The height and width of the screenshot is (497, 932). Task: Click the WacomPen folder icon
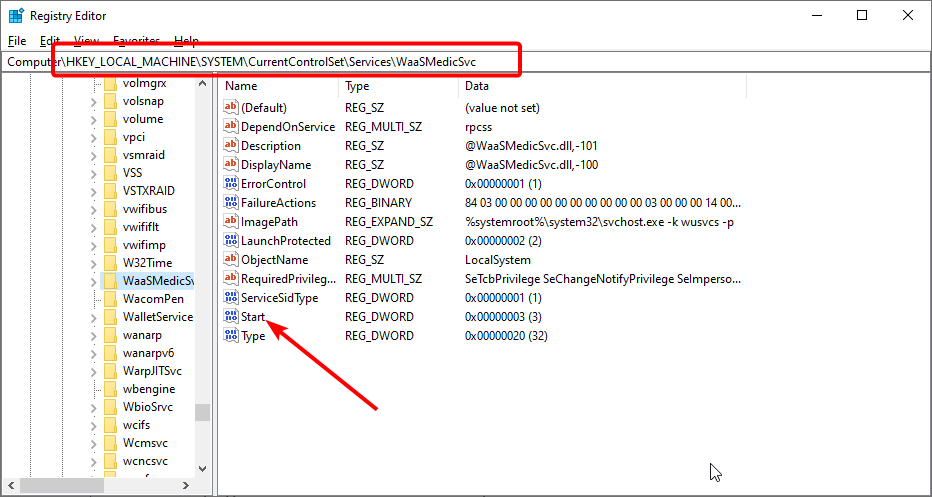[x=110, y=299]
